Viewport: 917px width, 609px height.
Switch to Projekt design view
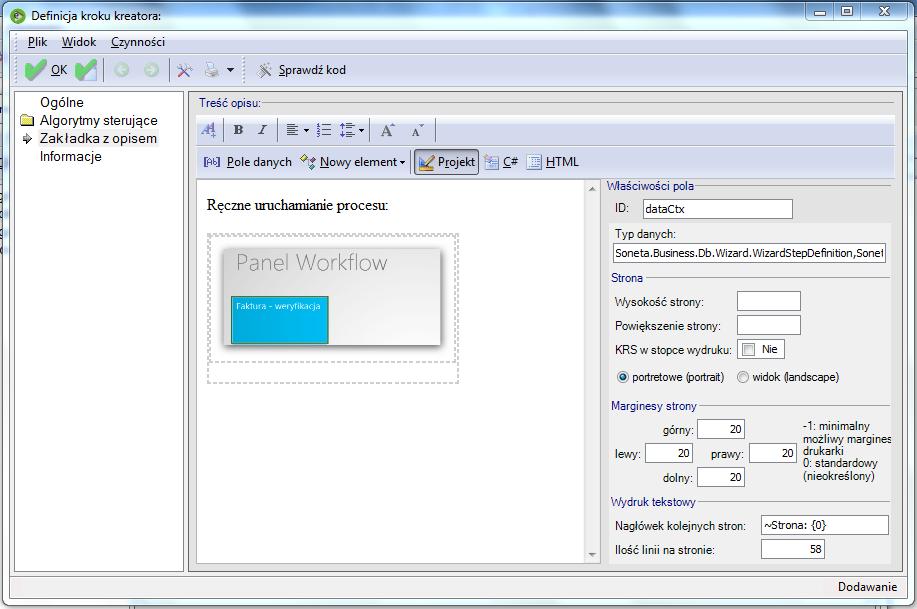tap(447, 162)
